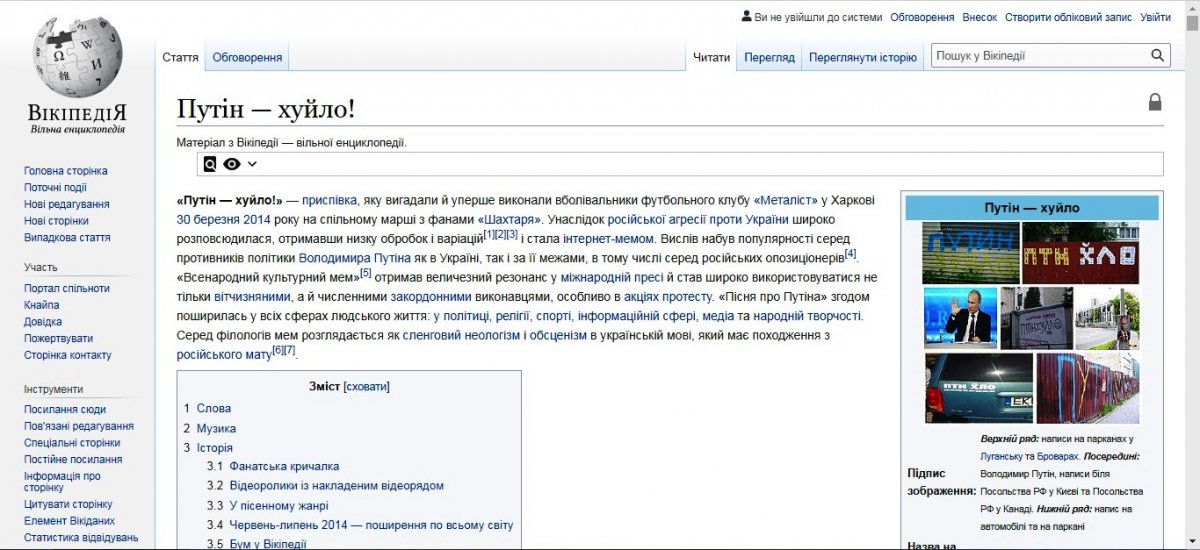Jump to 3.4 Червень-липень 2014 section
The height and width of the screenshot is (550, 1200).
[x=360, y=525]
